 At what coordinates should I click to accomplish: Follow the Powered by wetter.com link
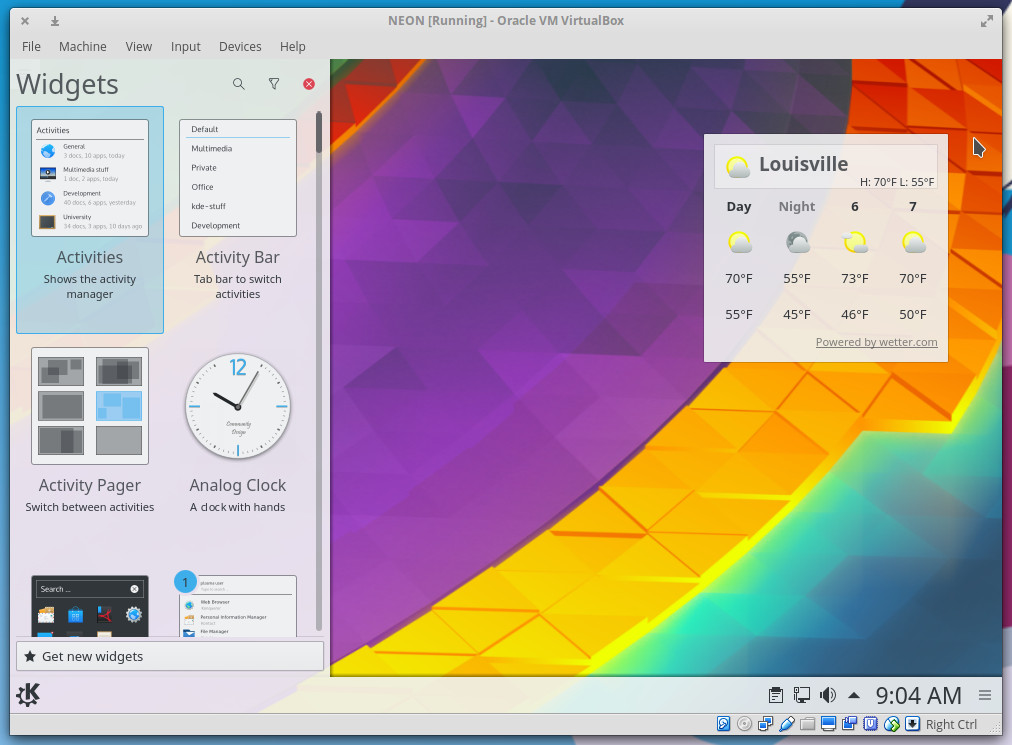tap(876, 342)
